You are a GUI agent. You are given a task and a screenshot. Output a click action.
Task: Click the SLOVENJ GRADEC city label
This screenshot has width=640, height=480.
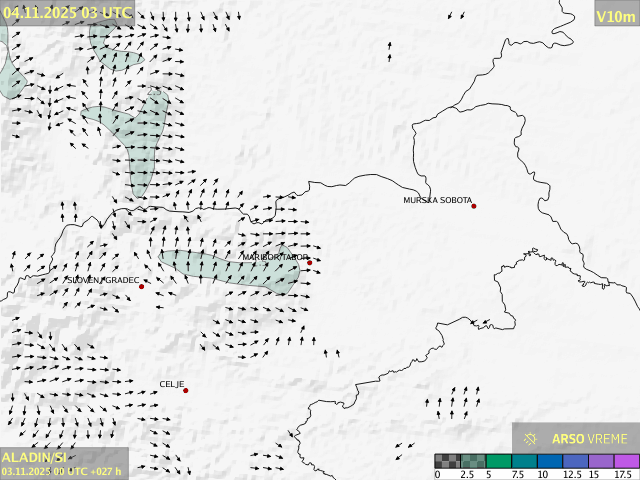point(102,281)
